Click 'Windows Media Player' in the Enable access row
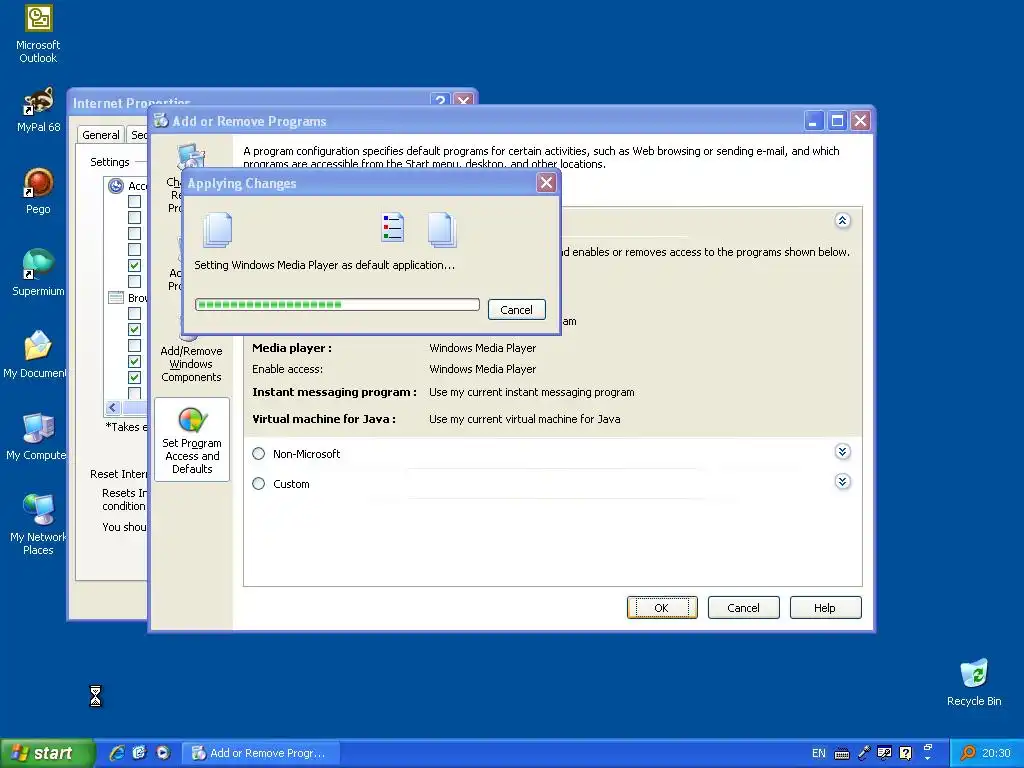1024x768 pixels. [x=483, y=368]
